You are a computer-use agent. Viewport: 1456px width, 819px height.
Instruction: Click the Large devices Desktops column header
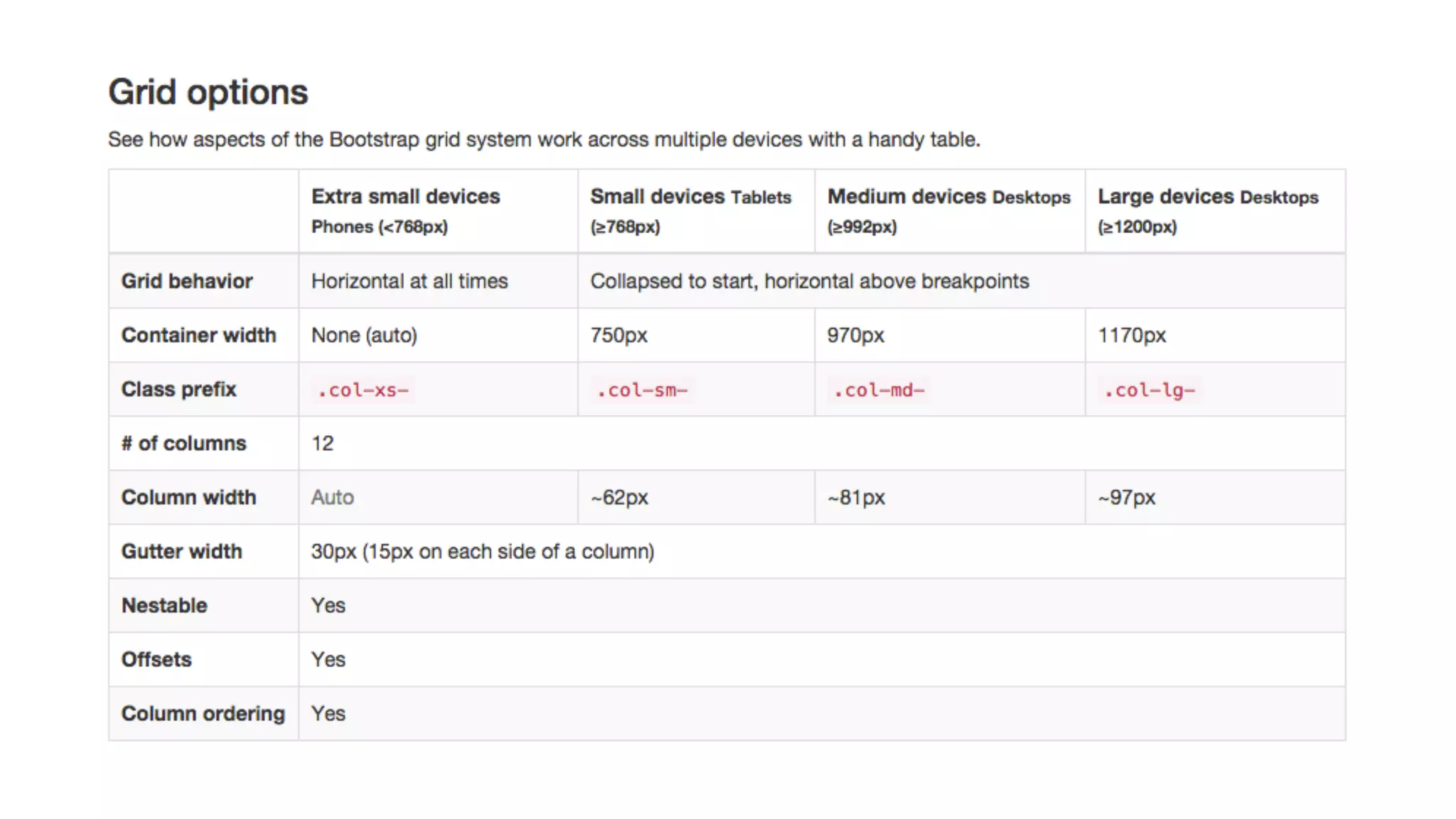[1208, 210]
